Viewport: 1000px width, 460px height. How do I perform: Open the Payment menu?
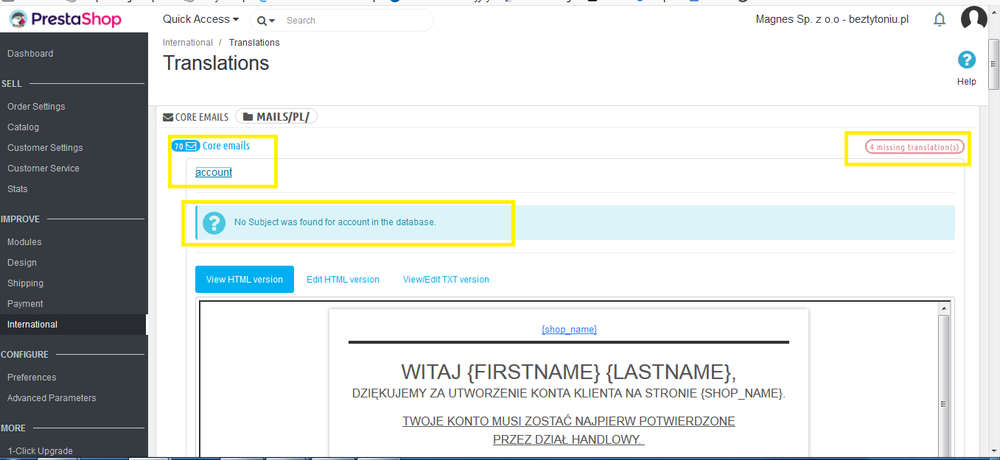tap(25, 304)
